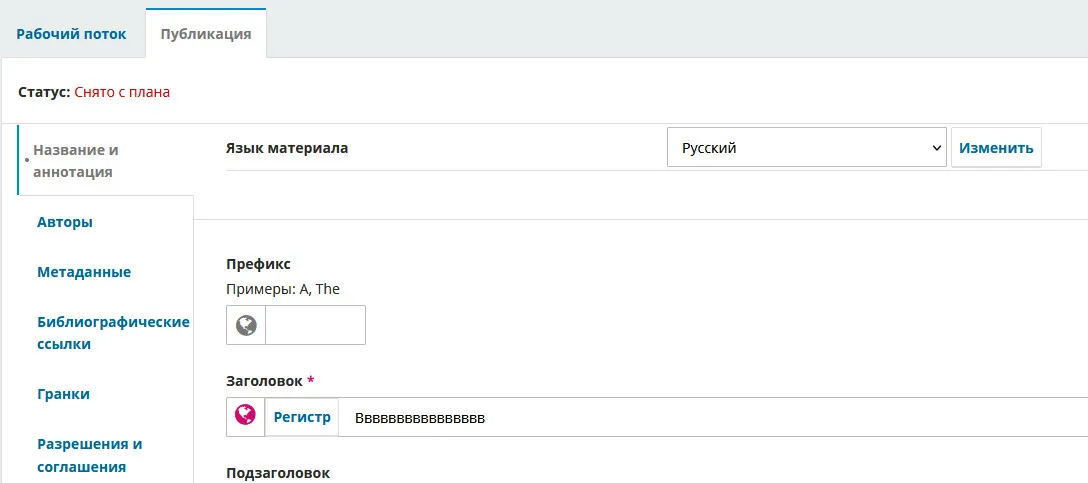Viewport: 1088px width, 483px height.
Task: Click the Язык материала label
Action: (x=288, y=148)
